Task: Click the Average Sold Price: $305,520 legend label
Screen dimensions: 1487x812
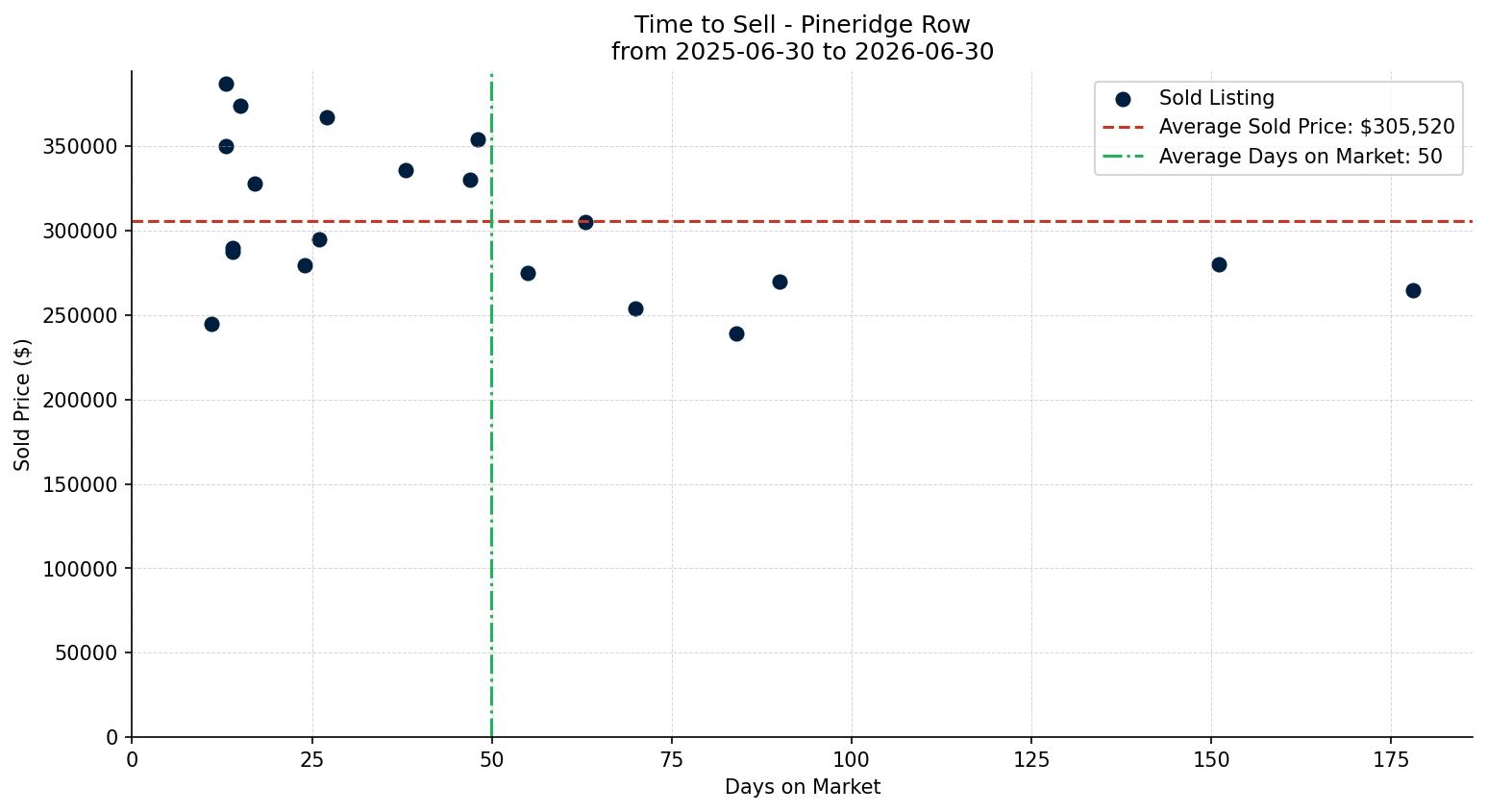Action: pyautogui.click(x=1307, y=127)
